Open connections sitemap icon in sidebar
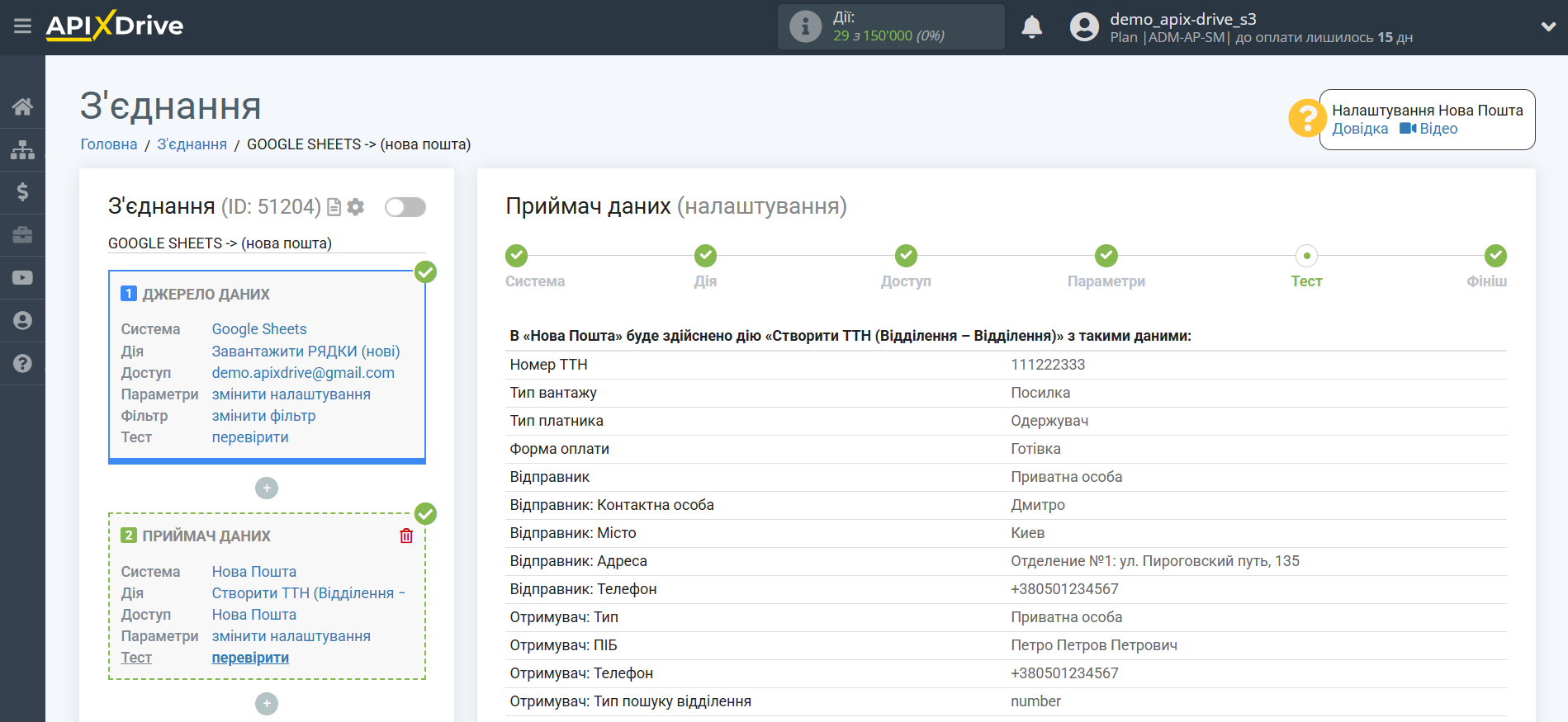This screenshot has height=722, width=1568. [22, 149]
